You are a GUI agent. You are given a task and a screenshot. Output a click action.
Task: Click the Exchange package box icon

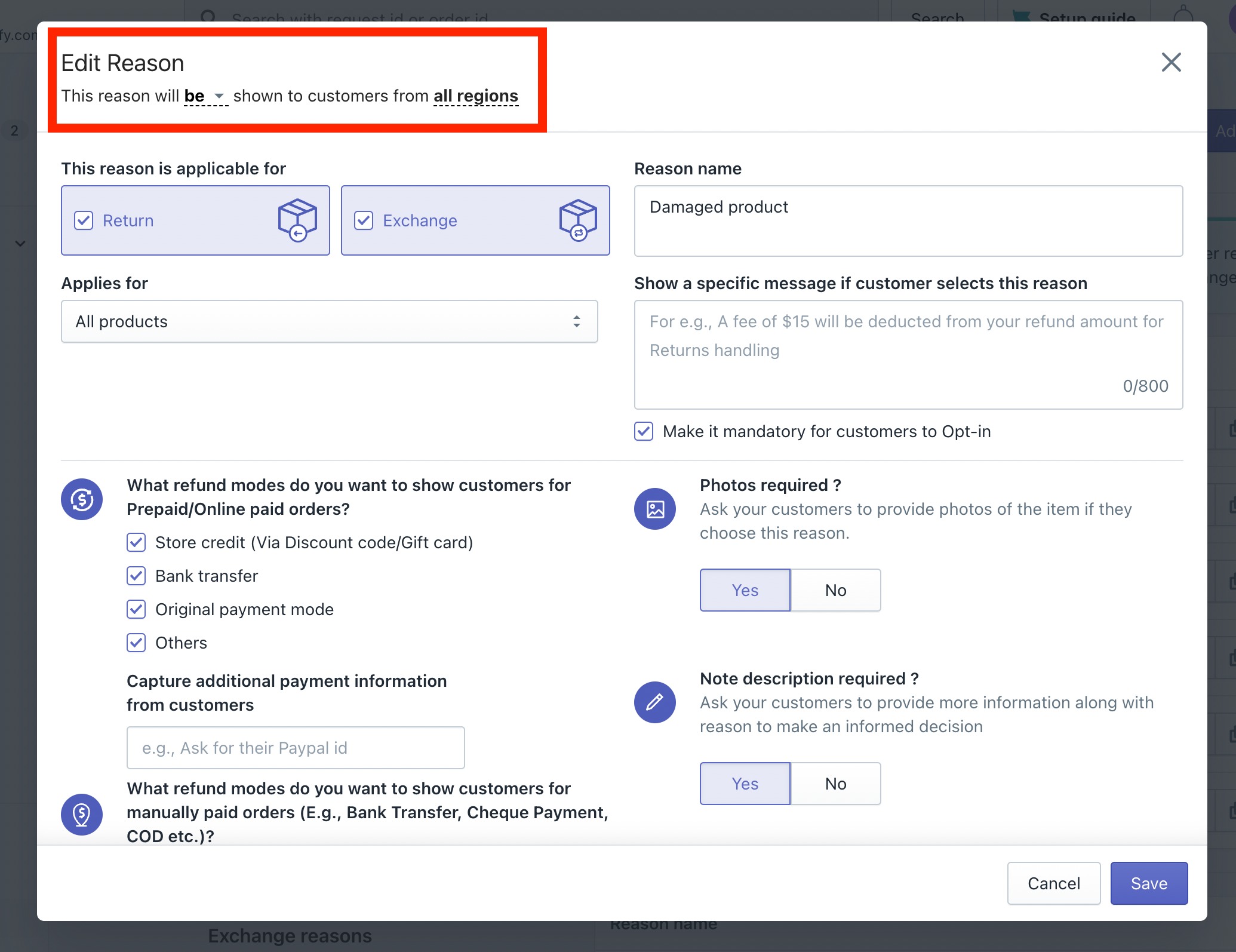pos(577,220)
